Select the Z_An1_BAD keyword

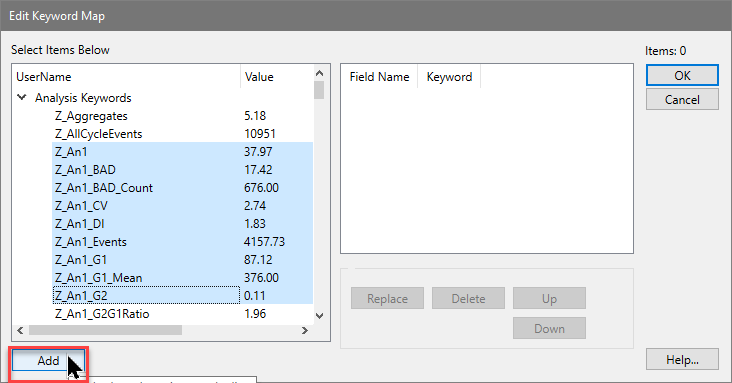85,170
